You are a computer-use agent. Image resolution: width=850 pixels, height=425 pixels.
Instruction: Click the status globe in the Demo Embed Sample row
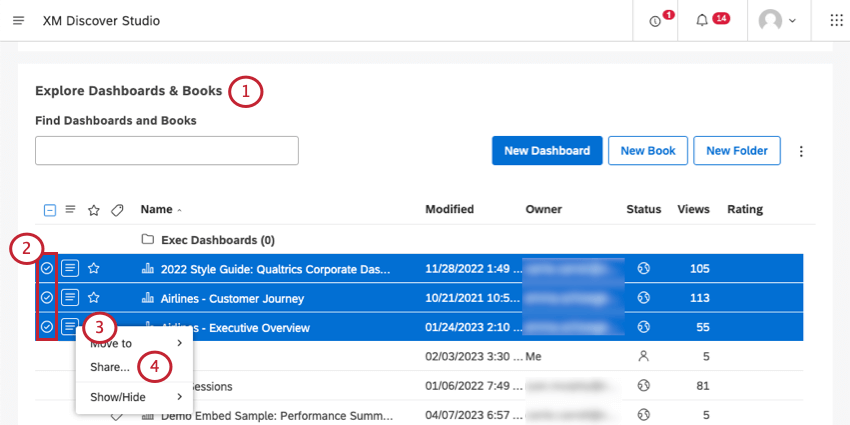tap(643, 415)
